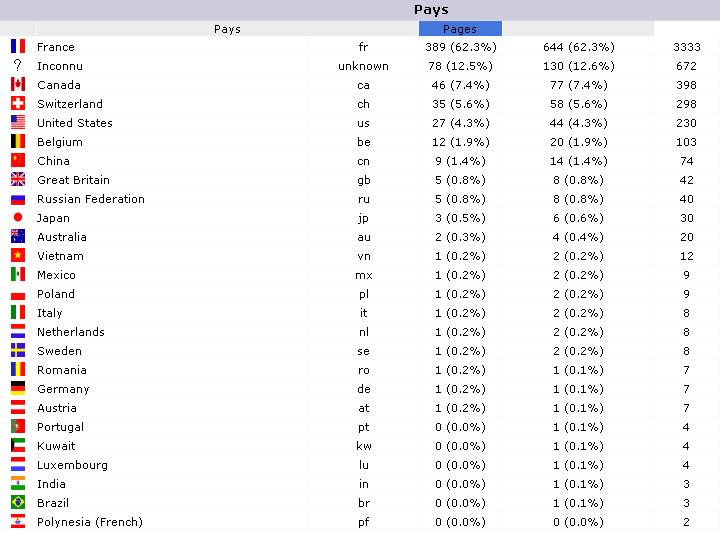Click the Australia flag icon
Image resolution: width=720 pixels, height=533 pixels.
pyautogui.click(x=18, y=236)
